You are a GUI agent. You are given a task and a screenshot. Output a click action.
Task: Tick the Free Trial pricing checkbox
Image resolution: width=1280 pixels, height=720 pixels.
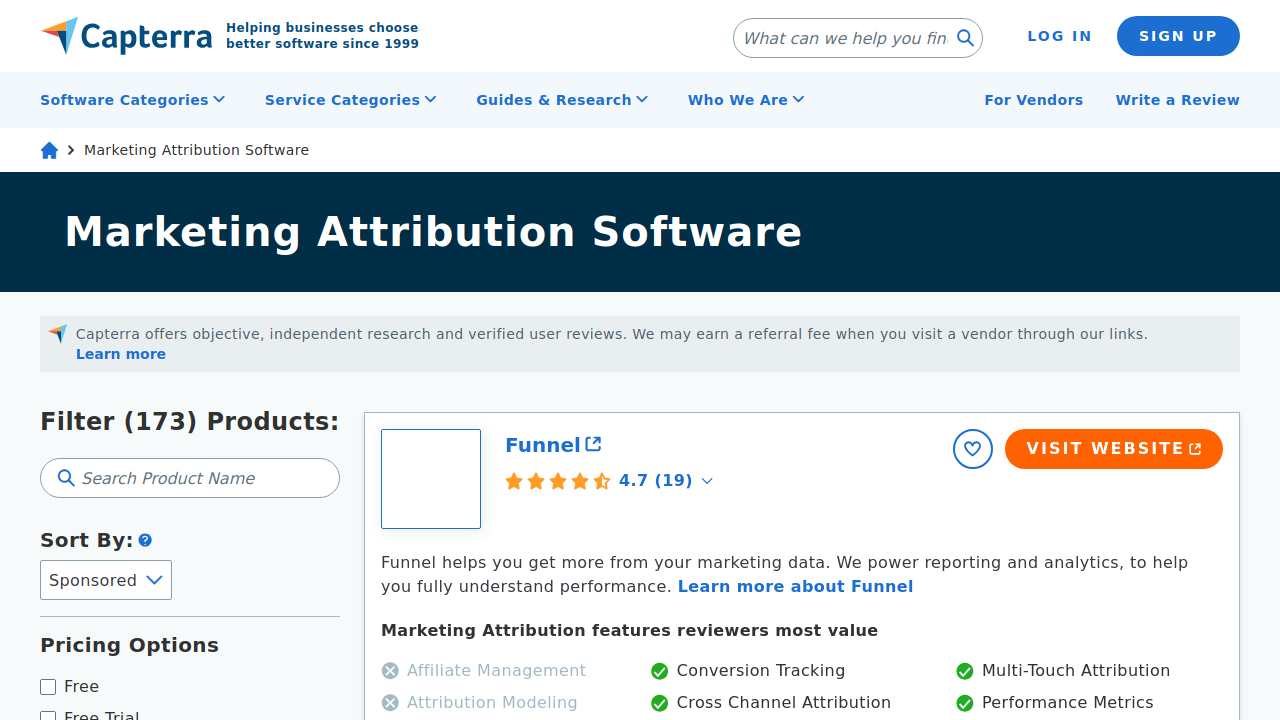click(x=48, y=716)
